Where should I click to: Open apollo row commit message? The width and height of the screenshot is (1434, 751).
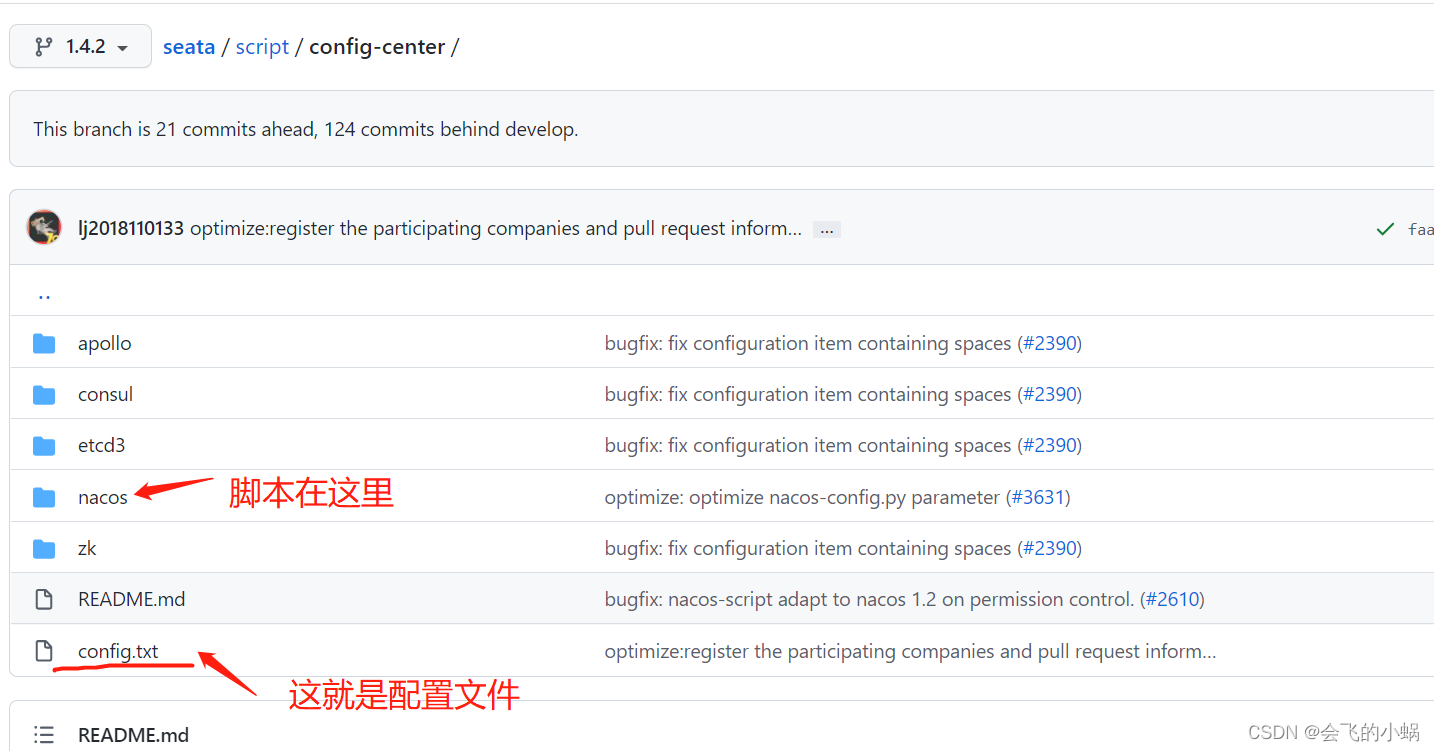808,343
